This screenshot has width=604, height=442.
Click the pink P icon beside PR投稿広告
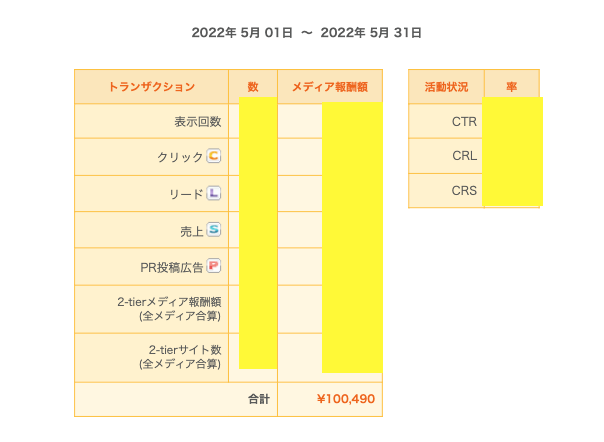point(213,266)
